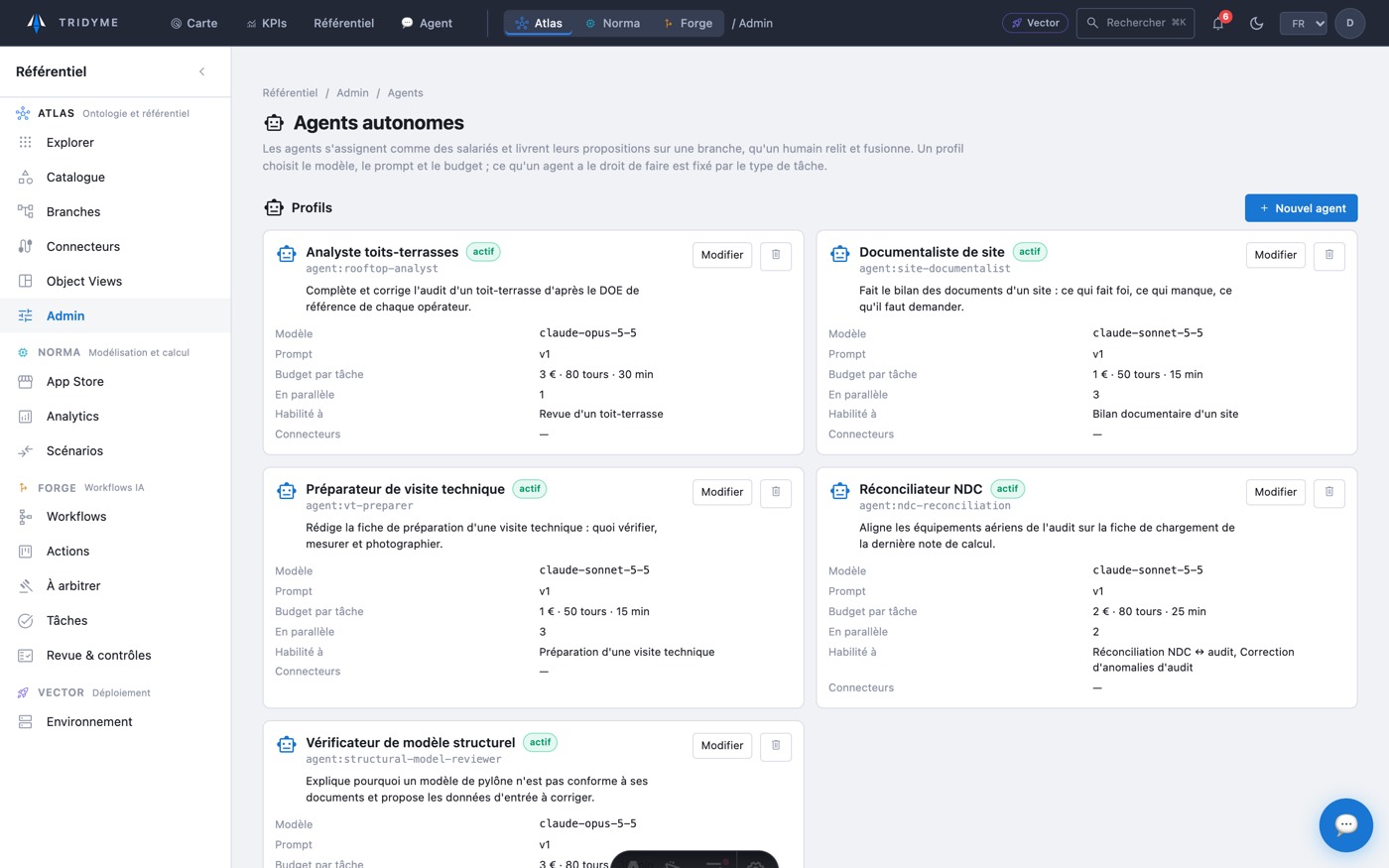
Task: Modify the Analyste toits-terrasses profile
Action: pyautogui.click(x=721, y=255)
